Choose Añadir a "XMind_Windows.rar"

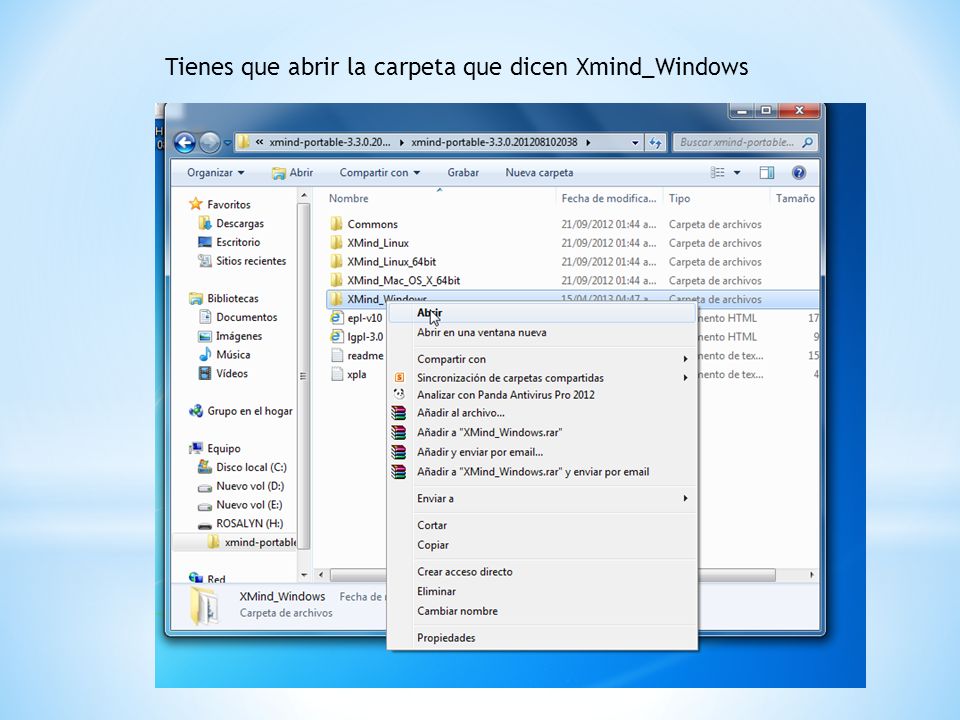coord(544,433)
